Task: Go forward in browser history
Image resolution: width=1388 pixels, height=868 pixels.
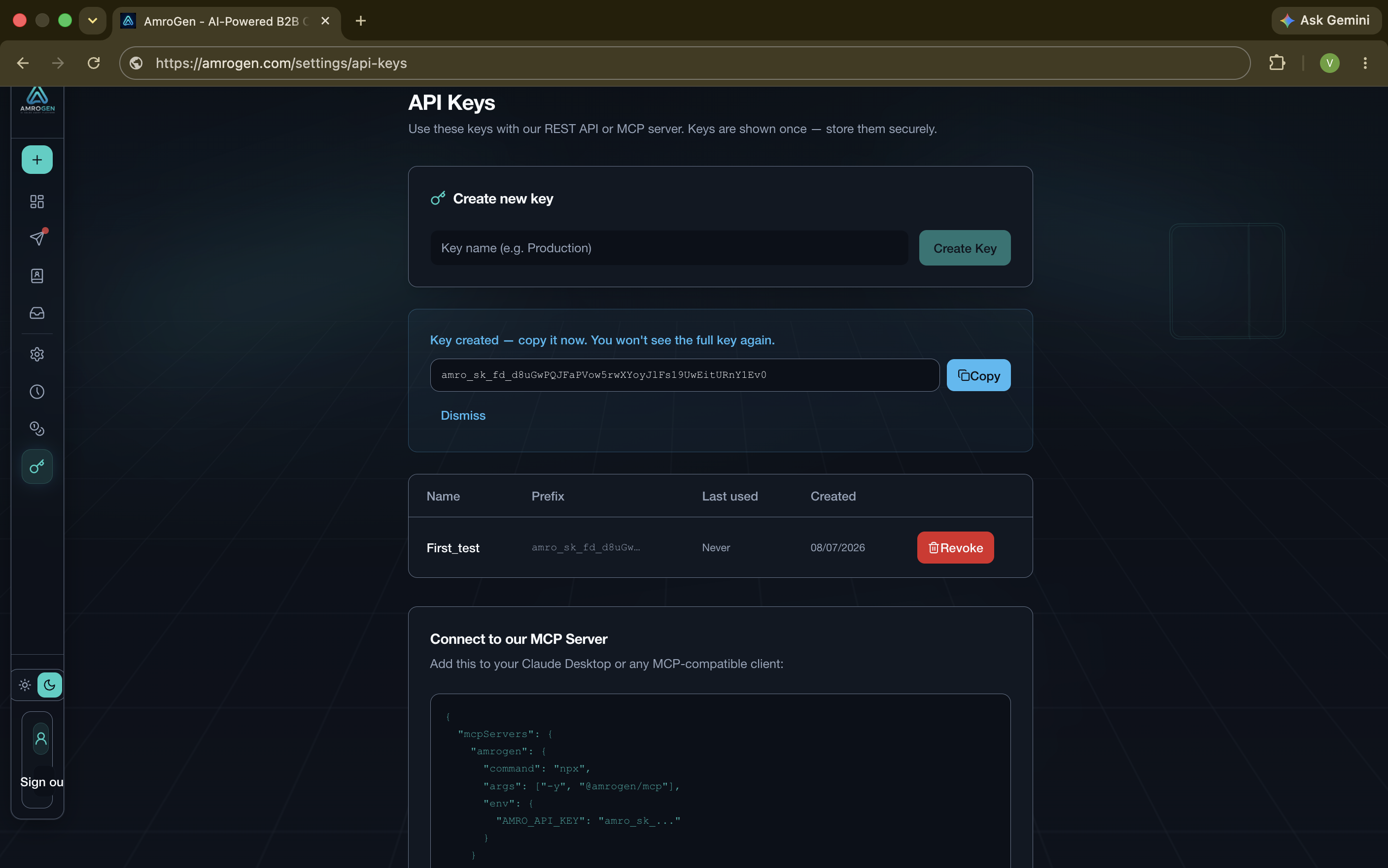Action: (58, 63)
